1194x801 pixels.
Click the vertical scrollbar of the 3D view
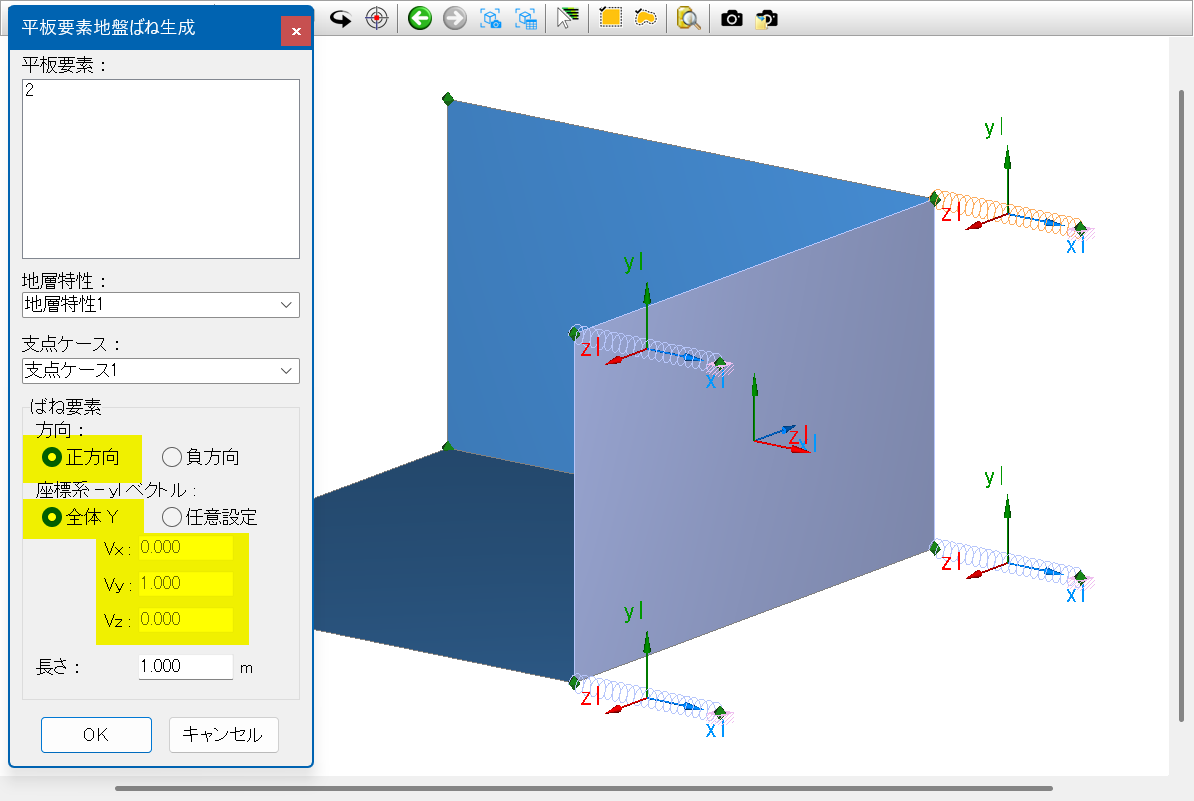click(1181, 405)
